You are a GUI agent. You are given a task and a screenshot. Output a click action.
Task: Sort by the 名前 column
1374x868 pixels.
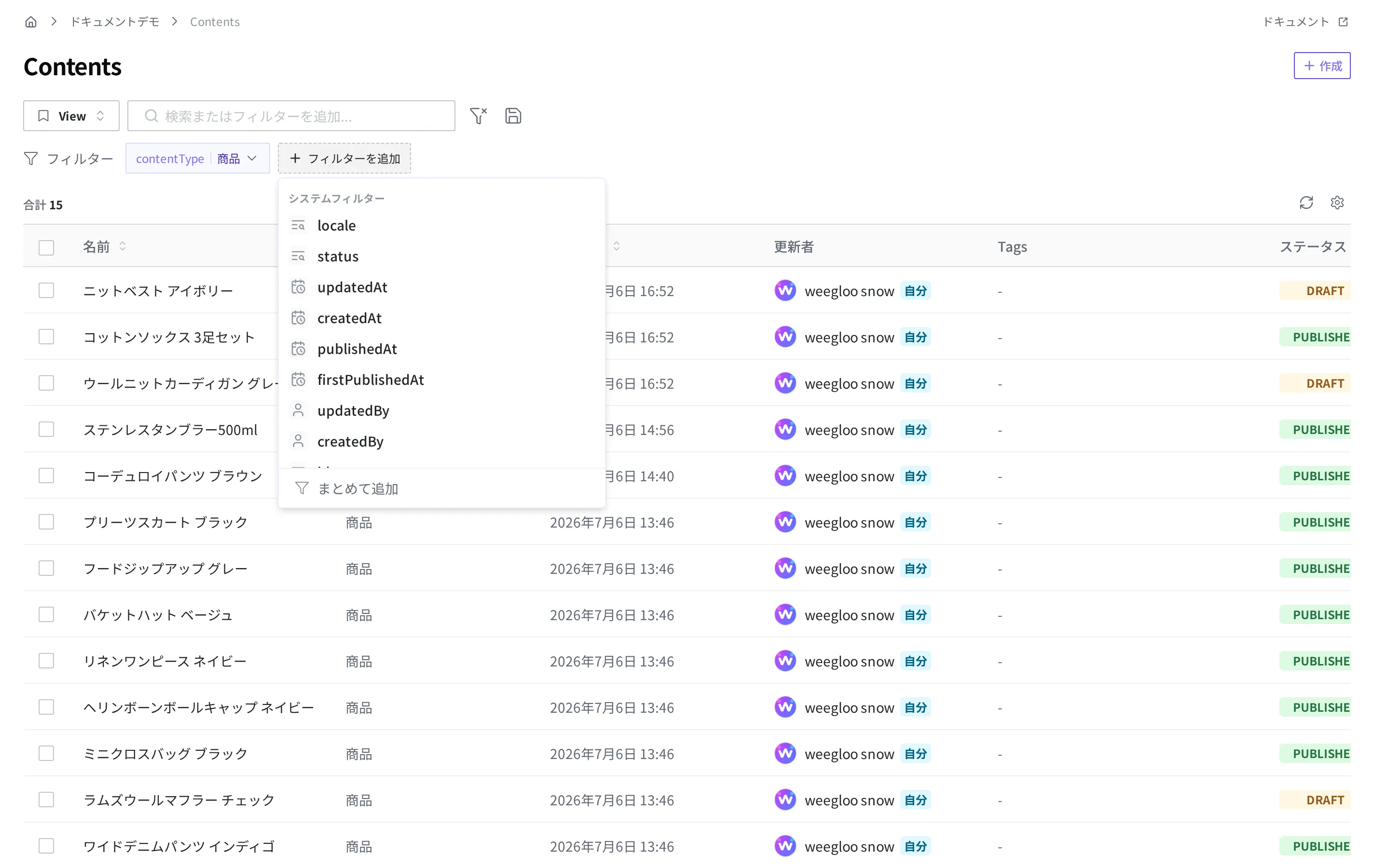tap(104, 246)
